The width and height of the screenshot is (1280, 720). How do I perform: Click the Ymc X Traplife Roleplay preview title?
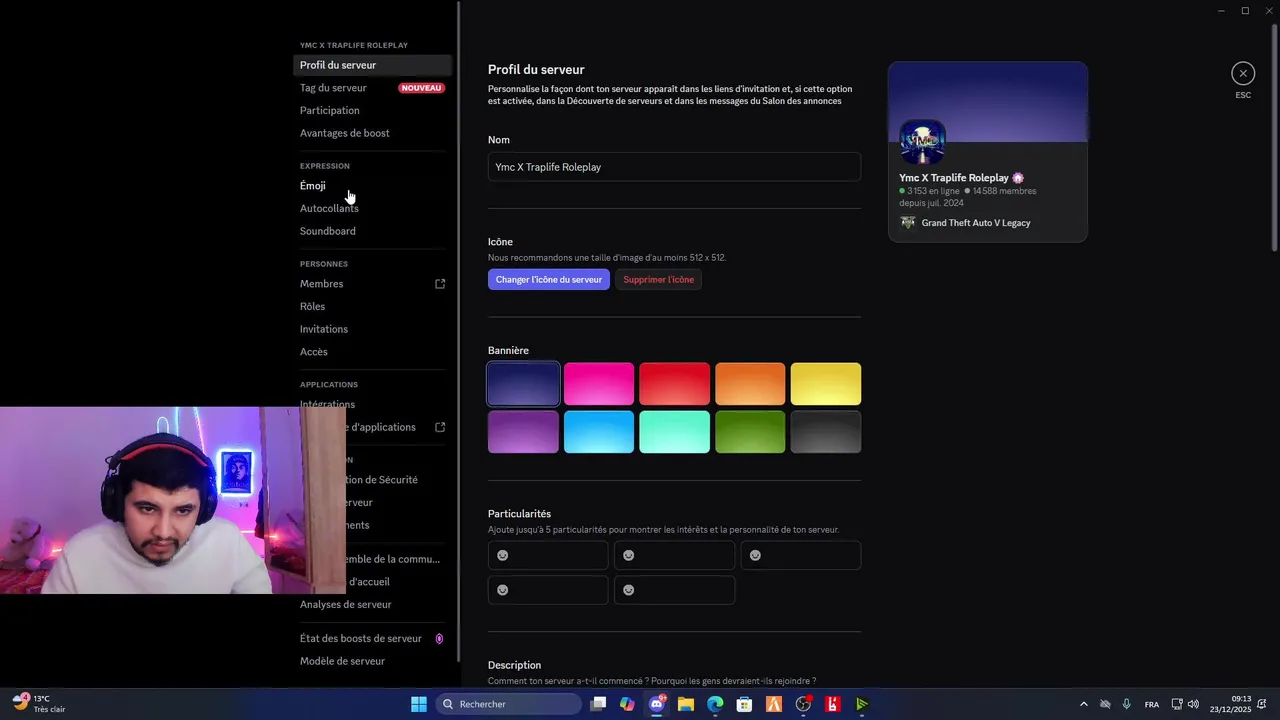954,178
